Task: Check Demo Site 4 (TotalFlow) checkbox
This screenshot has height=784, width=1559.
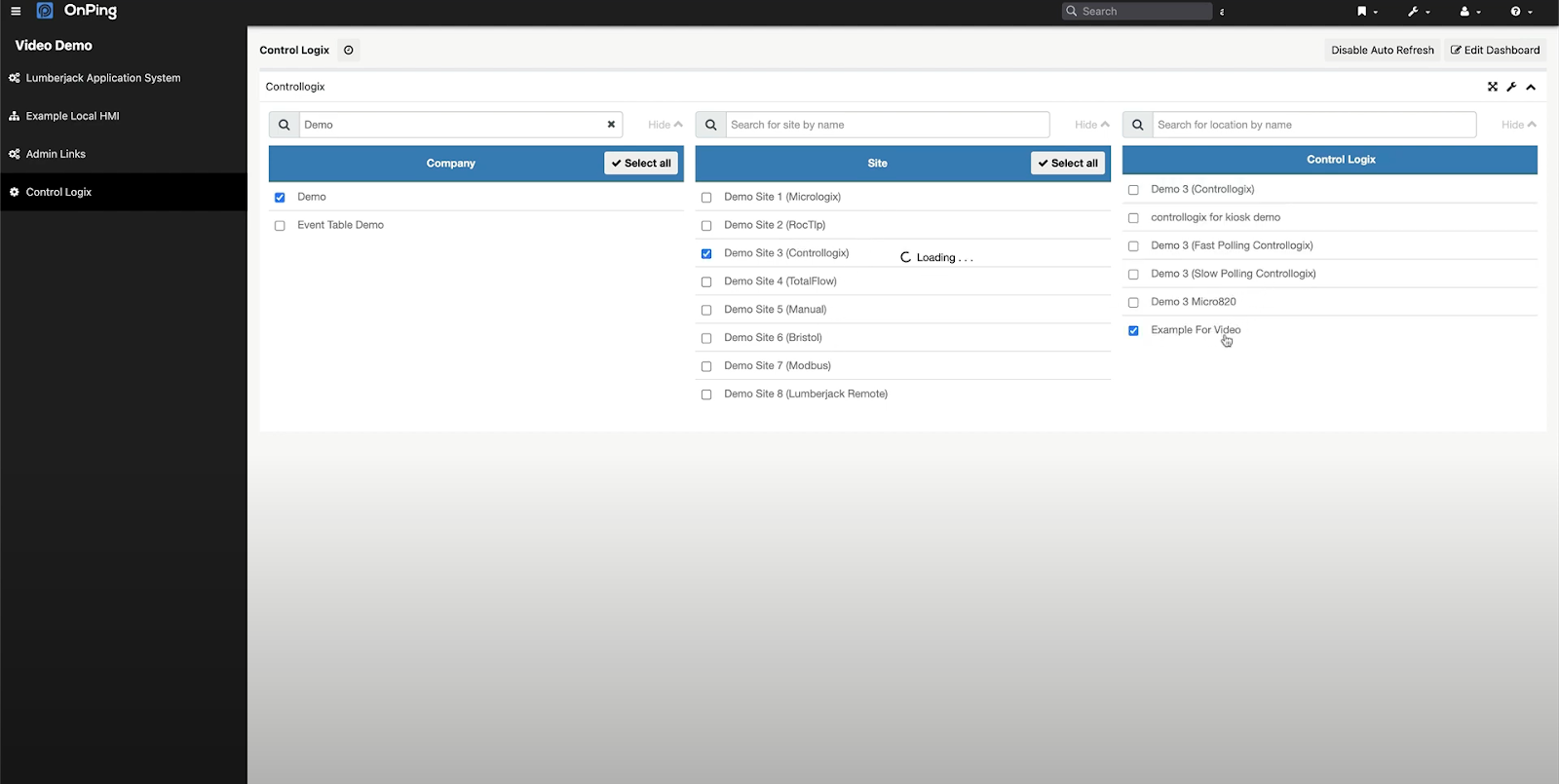Action: tap(706, 282)
